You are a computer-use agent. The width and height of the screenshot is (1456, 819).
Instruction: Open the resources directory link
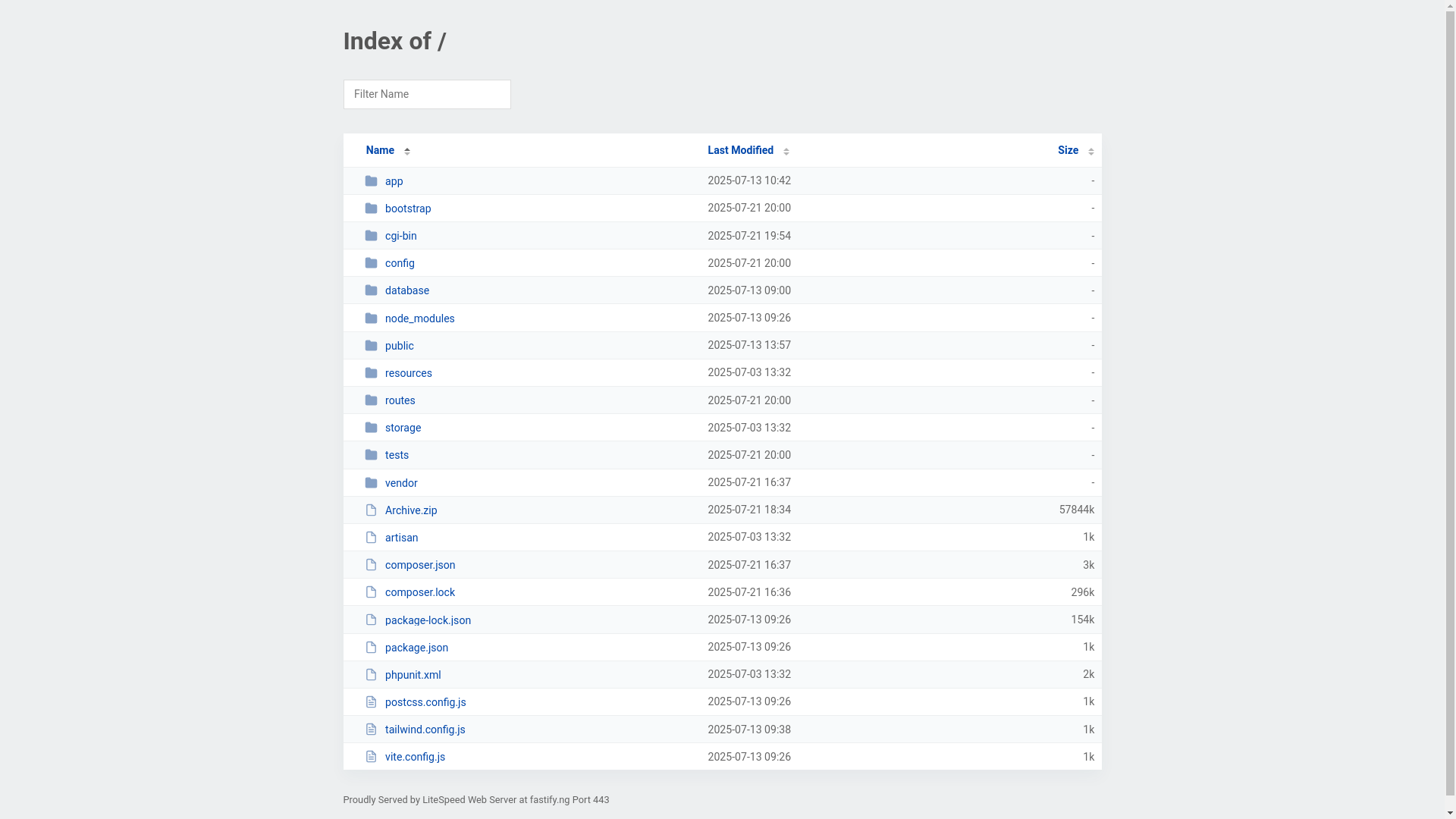(408, 373)
